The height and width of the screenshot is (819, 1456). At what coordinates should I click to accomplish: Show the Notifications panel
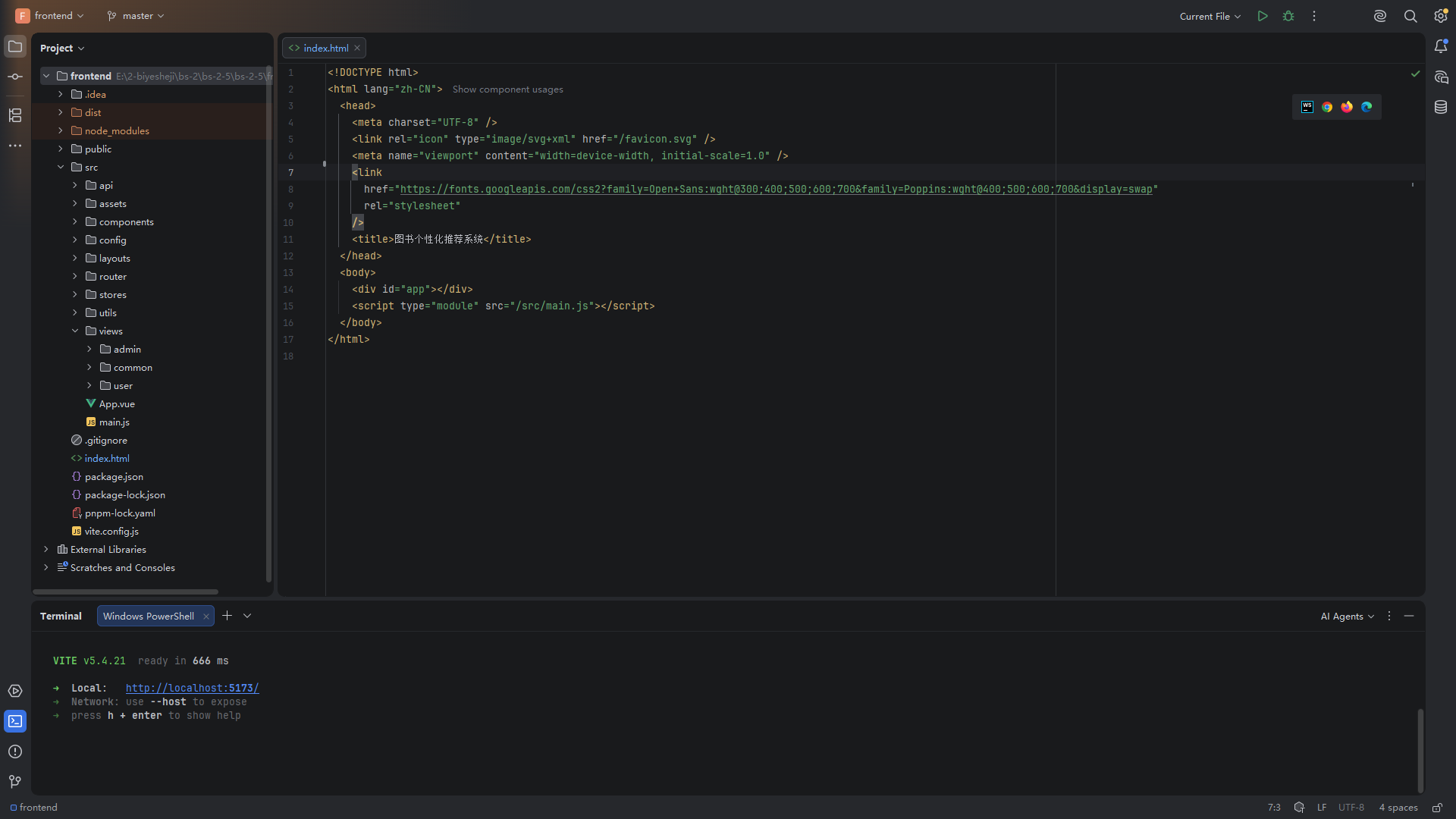pyautogui.click(x=1441, y=47)
